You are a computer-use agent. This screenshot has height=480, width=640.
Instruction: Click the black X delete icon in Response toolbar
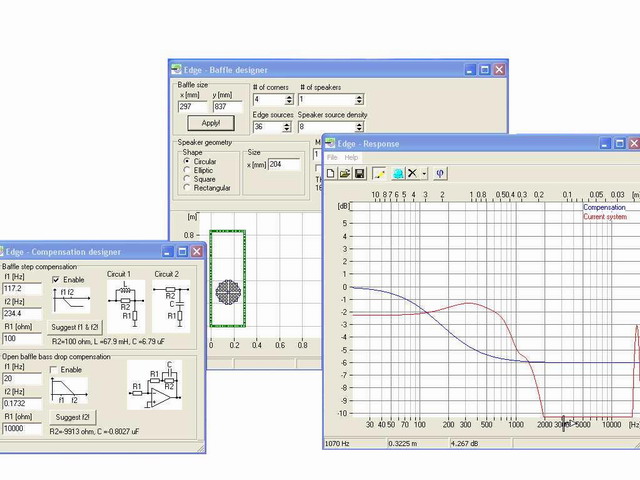412,173
